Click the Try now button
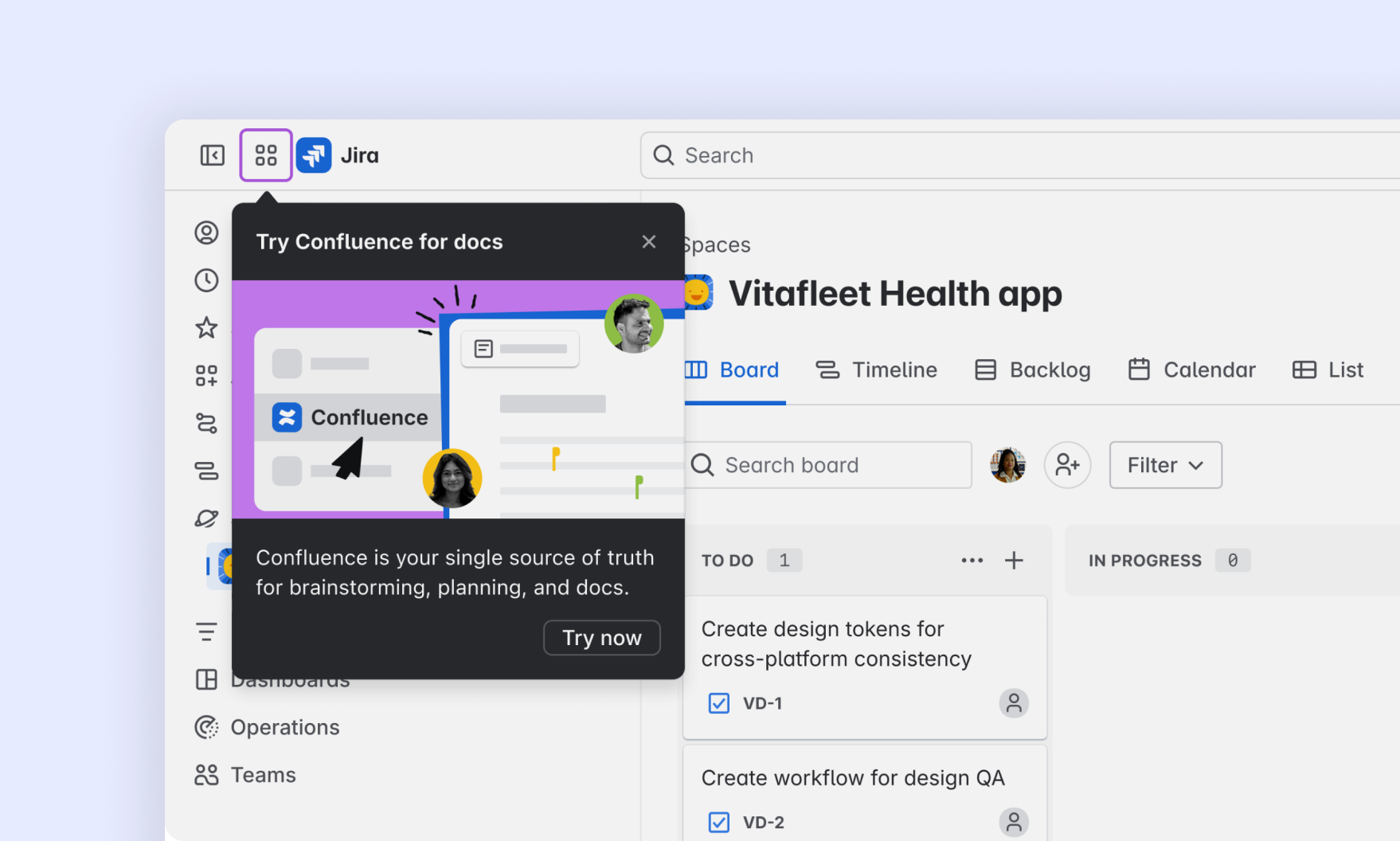This screenshot has width=1400, height=841. point(601,638)
